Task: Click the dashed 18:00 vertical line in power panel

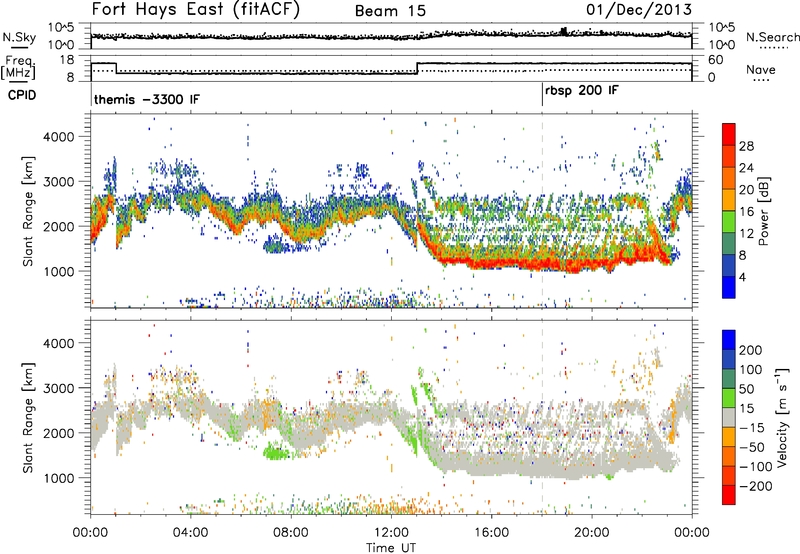Action: (542, 211)
